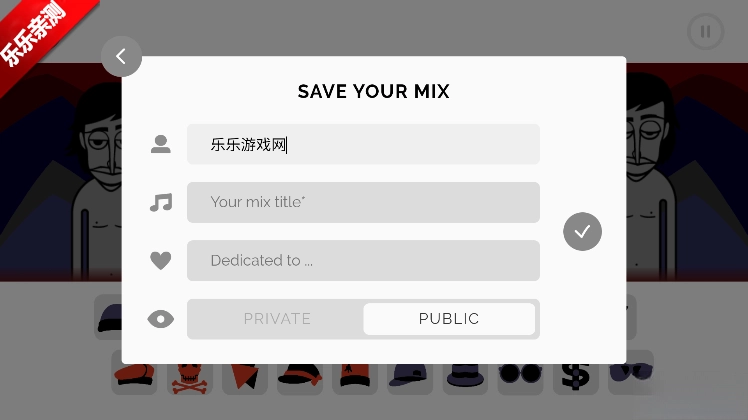Select the round black sunglasses icon

pyautogui.click(x=520, y=375)
